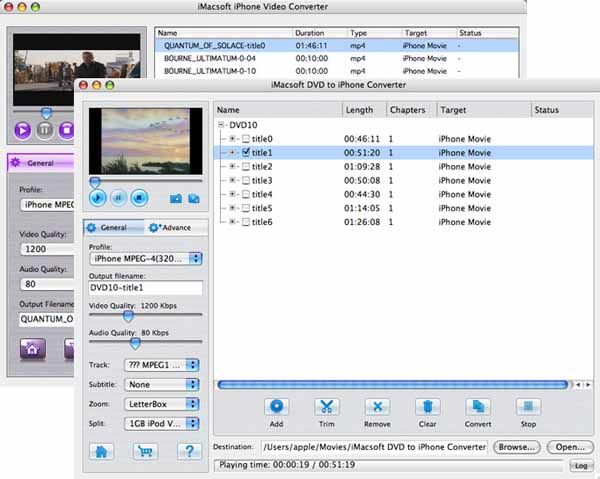Check the title3 checkbox
Screen dimensions: 600x479
point(245,180)
